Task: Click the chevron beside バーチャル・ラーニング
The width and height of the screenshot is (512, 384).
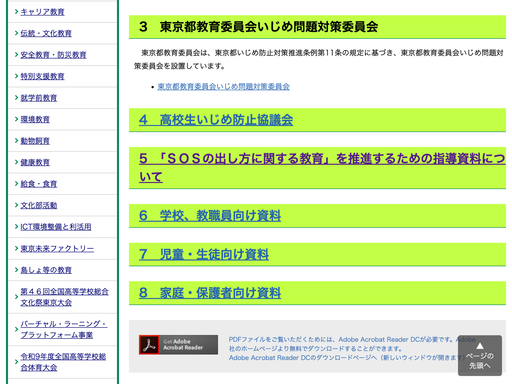Action: (16, 329)
